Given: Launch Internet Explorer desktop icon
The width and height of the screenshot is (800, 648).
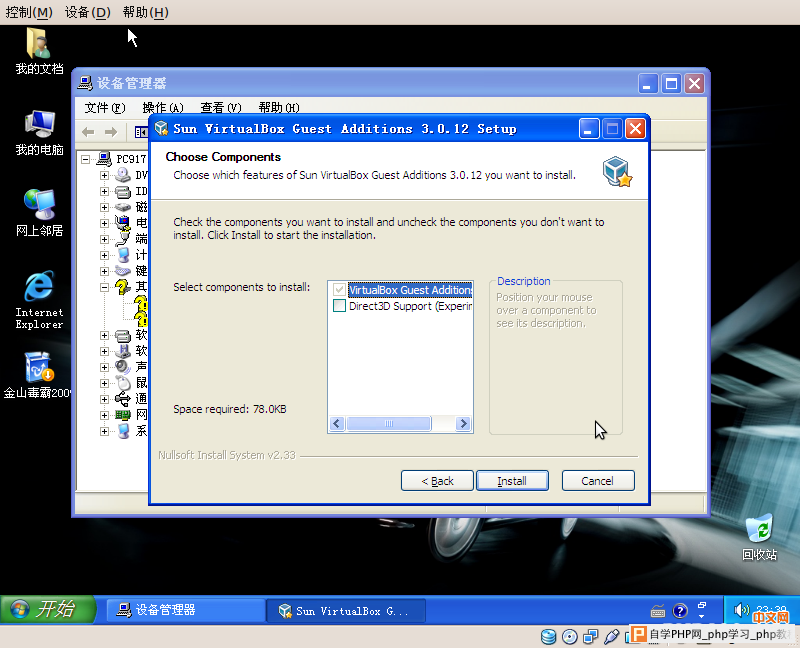Looking at the screenshot, I should [39, 300].
